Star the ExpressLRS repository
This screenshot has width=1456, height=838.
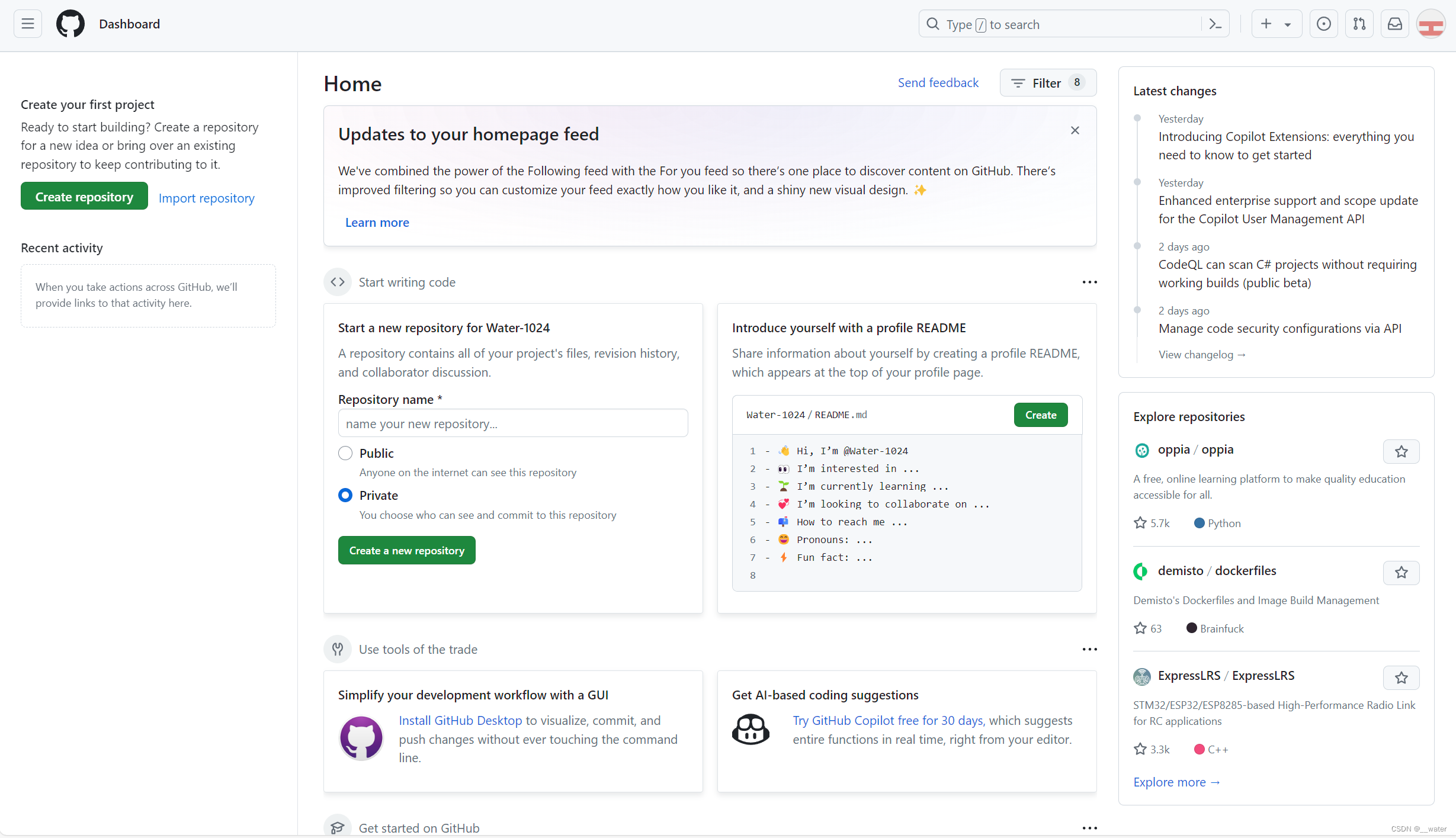pyautogui.click(x=1401, y=678)
